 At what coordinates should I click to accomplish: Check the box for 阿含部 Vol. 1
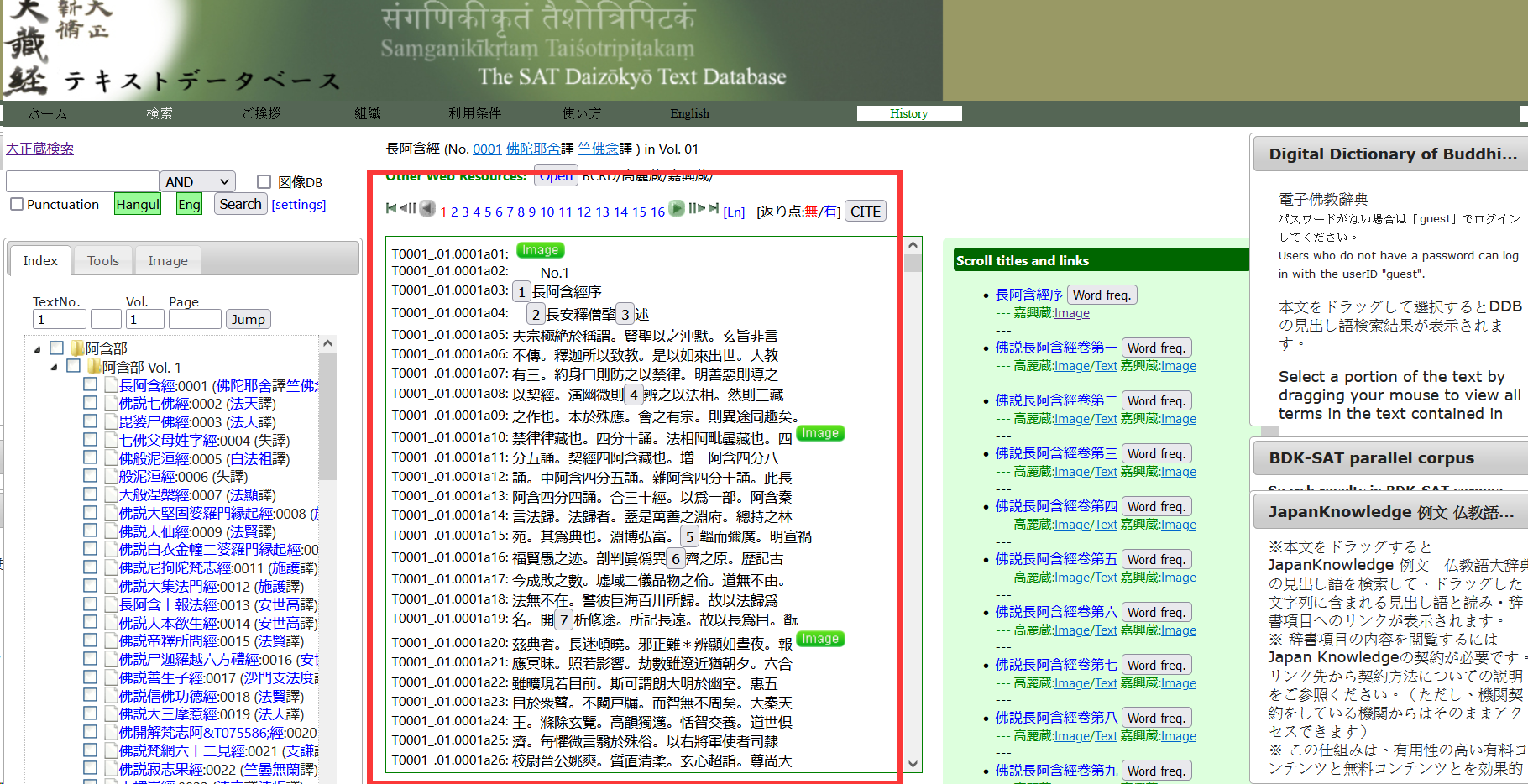tap(74, 366)
